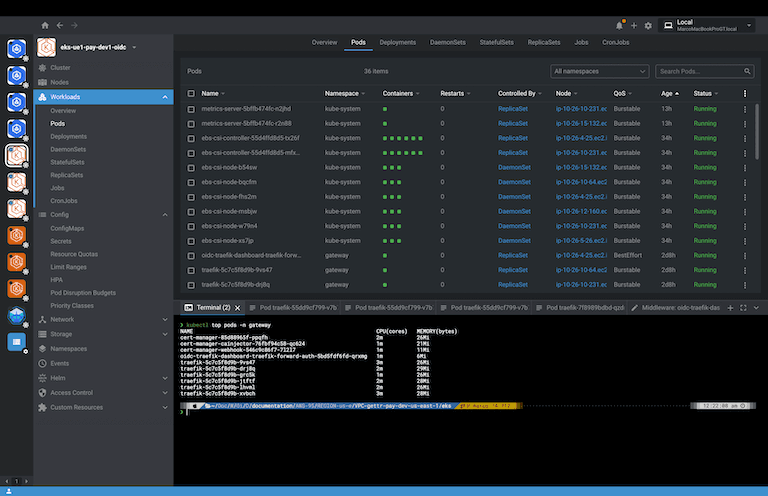Open Secrets under Config
This screenshot has height=496, width=768.
click(x=61, y=241)
